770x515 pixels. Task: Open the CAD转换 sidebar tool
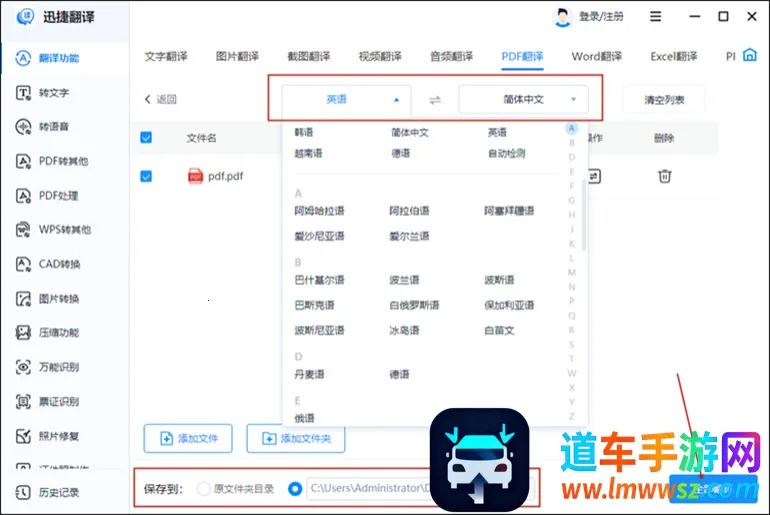(48, 264)
